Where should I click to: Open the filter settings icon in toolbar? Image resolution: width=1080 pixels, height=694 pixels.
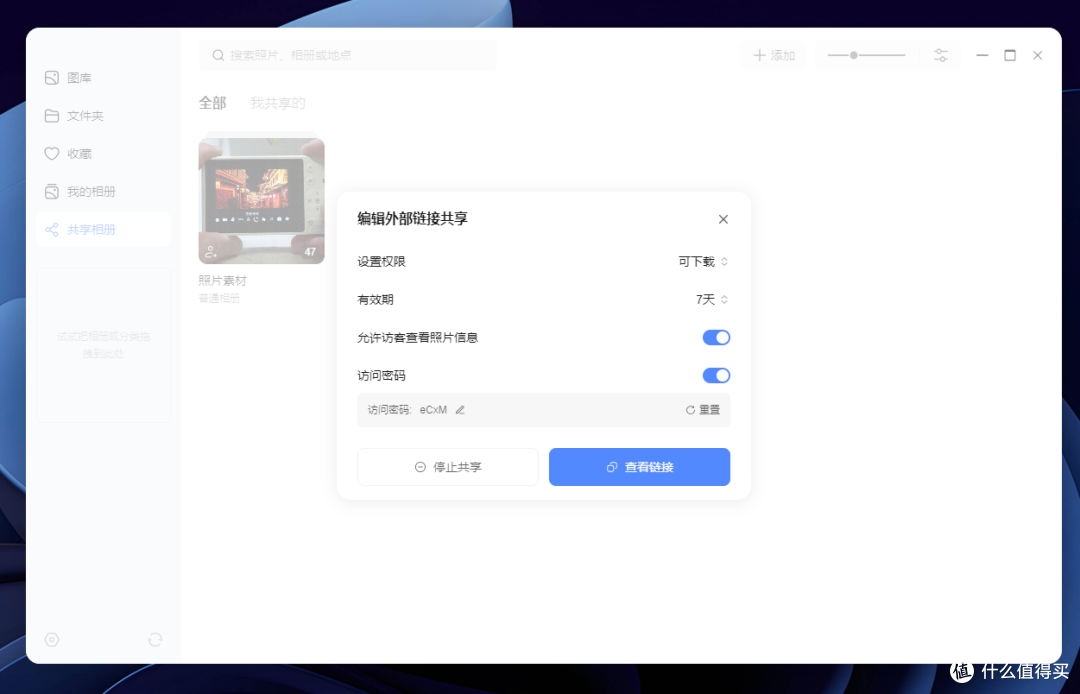coord(941,55)
